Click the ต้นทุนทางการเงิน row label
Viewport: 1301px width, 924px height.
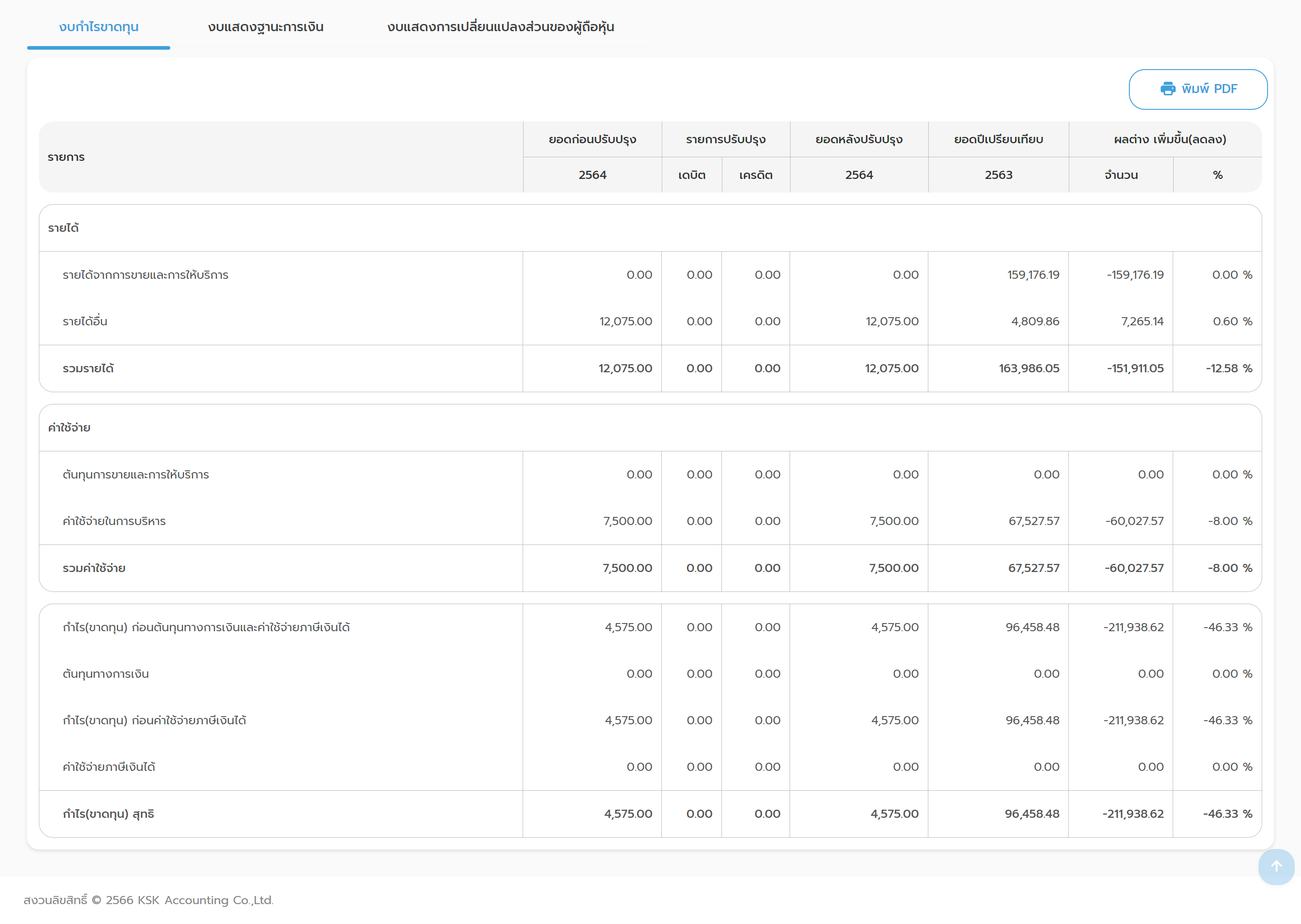(x=105, y=674)
